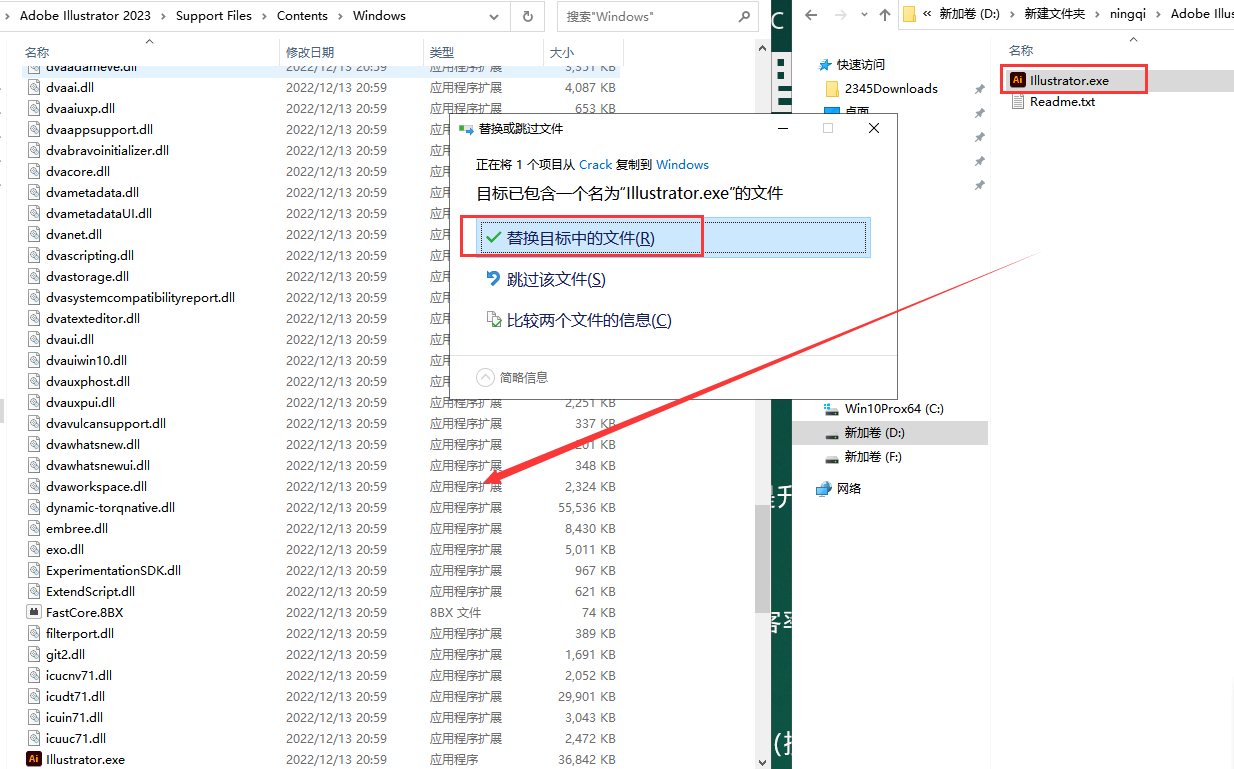Image resolution: width=1234 pixels, height=769 pixels.
Task: Click Illustrator.exe icon at bottom of left file list
Action: pyautogui.click(x=34, y=759)
